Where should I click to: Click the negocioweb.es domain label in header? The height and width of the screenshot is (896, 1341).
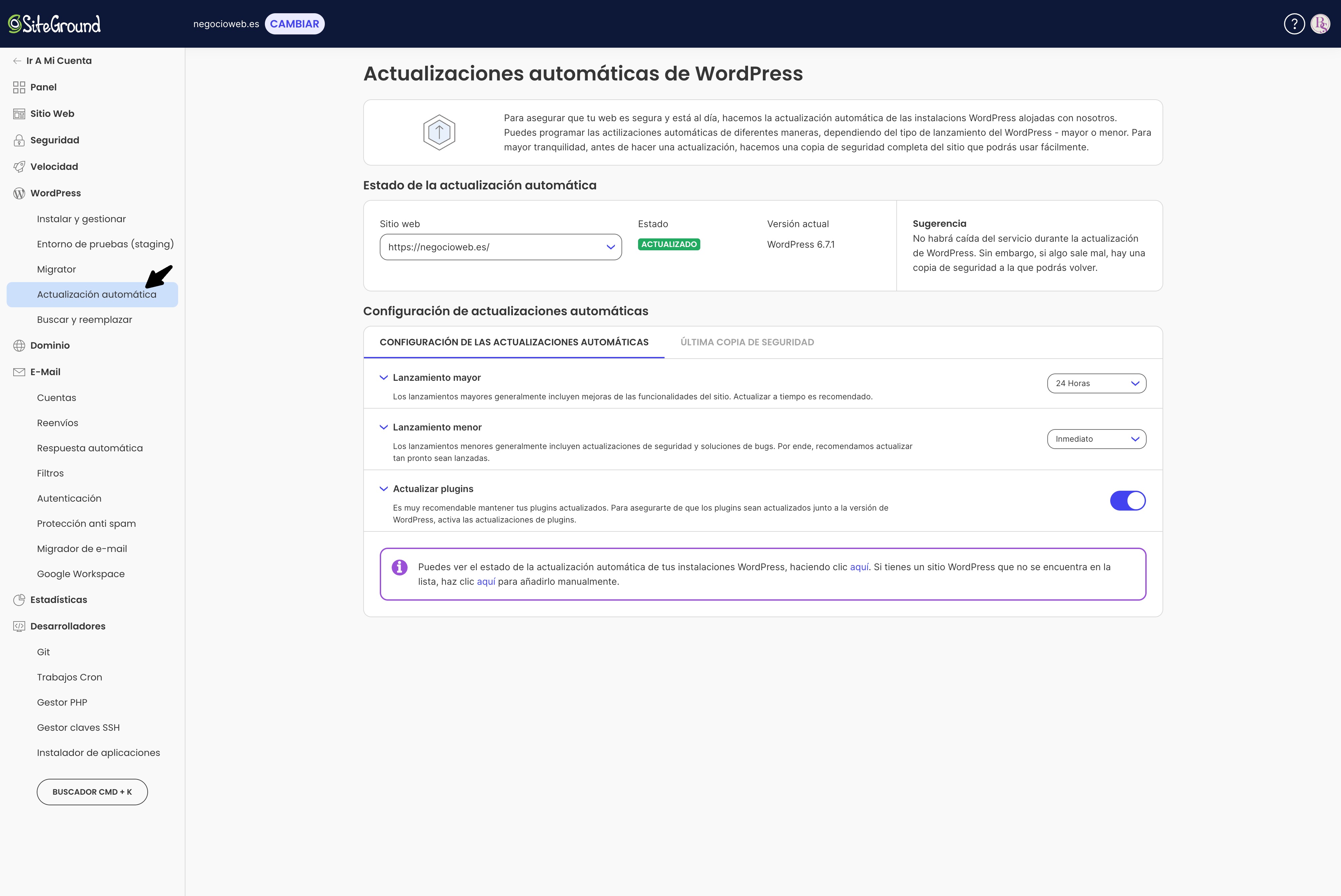(226, 24)
